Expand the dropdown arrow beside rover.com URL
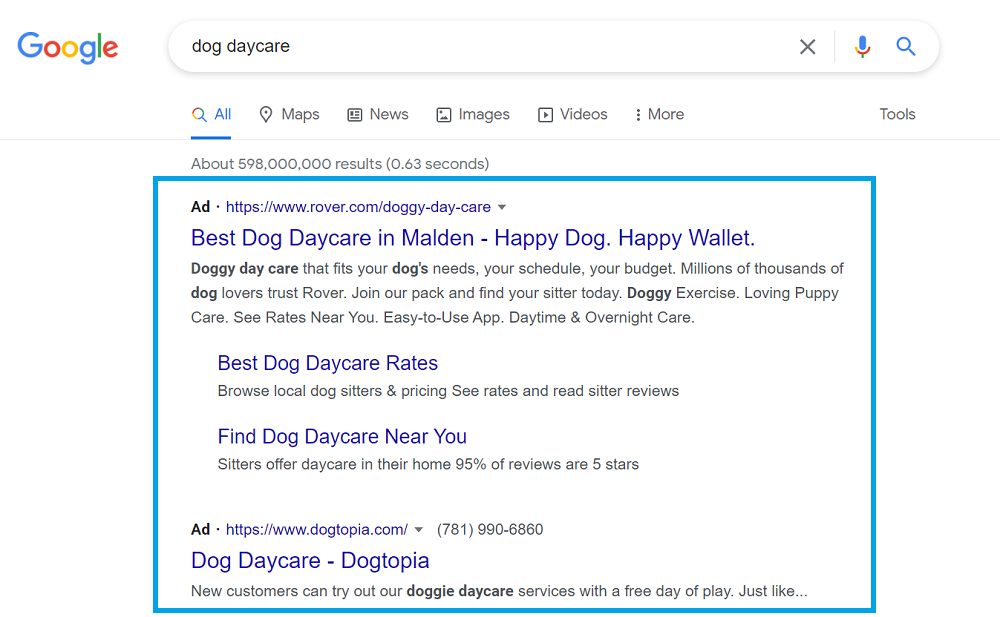Screen dimensions: 1000x617 pos(502,207)
